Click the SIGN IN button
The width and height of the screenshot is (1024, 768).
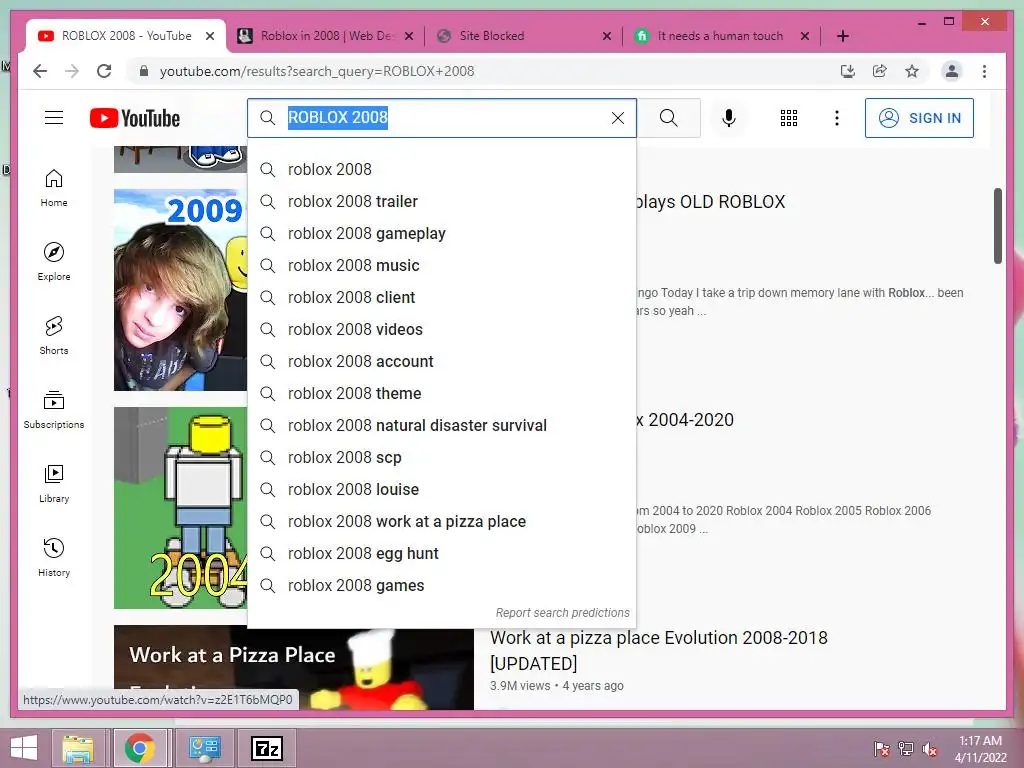(x=919, y=118)
